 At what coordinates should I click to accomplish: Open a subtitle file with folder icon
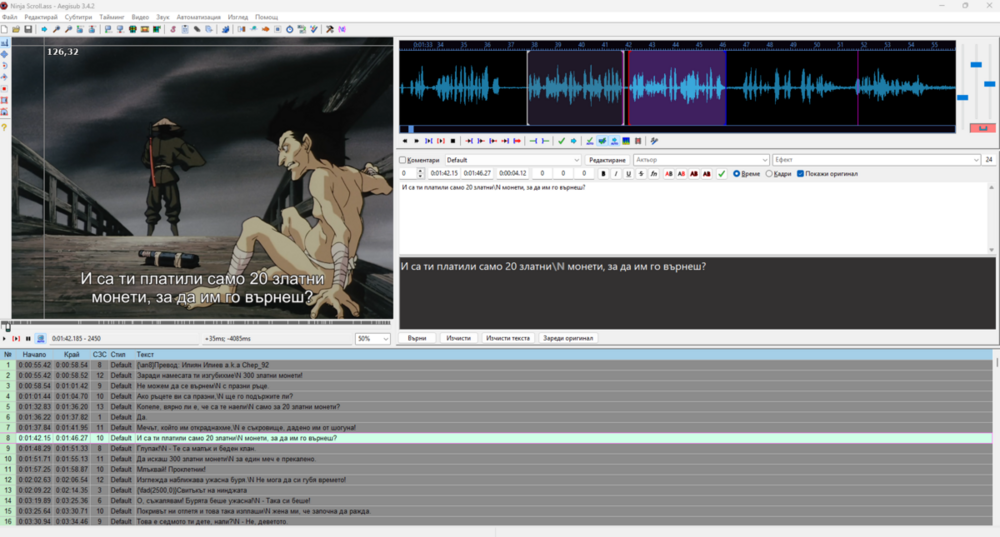(x=16, y=29)
